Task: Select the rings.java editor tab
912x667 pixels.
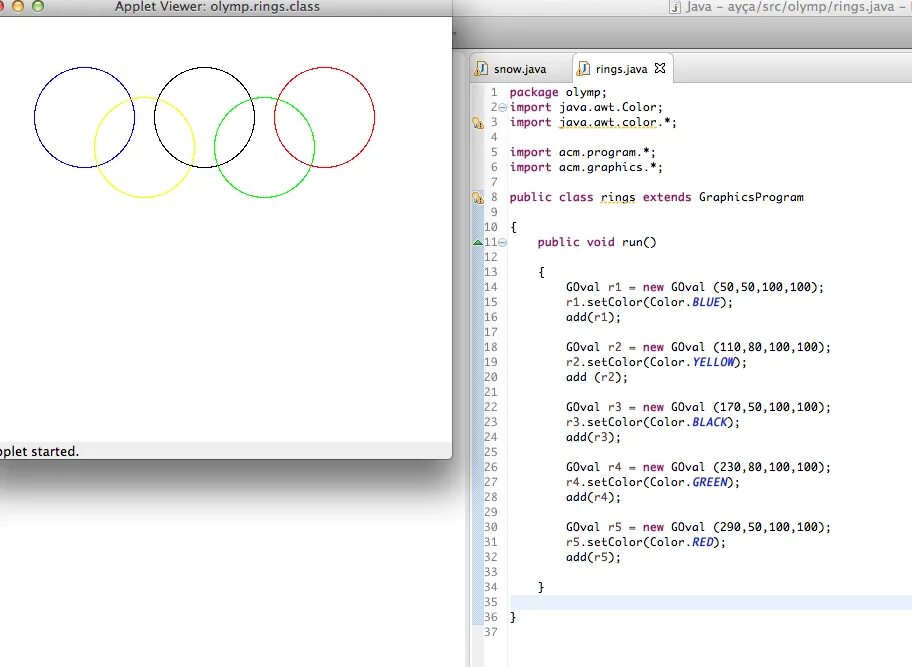Action: coord(621,69)
